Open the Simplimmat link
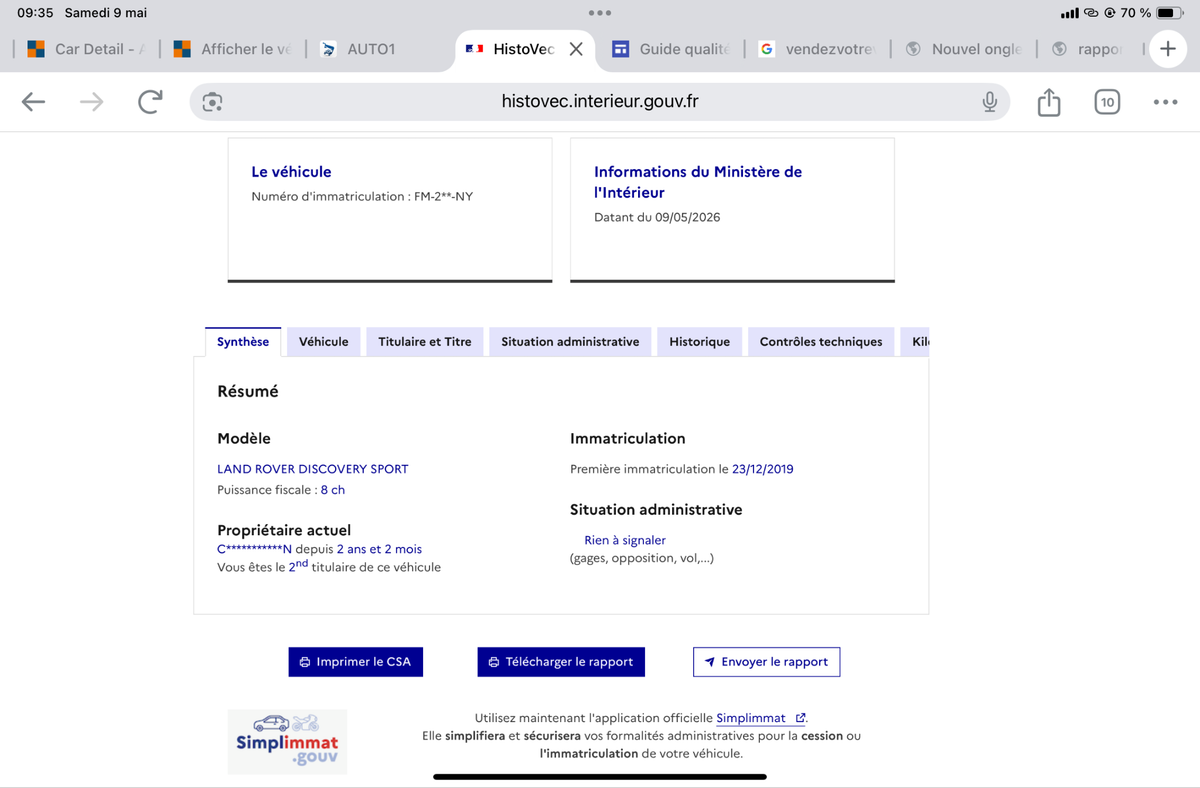Screen dimensions: 1200x788 pyautogui.click(x=761, y=718)
